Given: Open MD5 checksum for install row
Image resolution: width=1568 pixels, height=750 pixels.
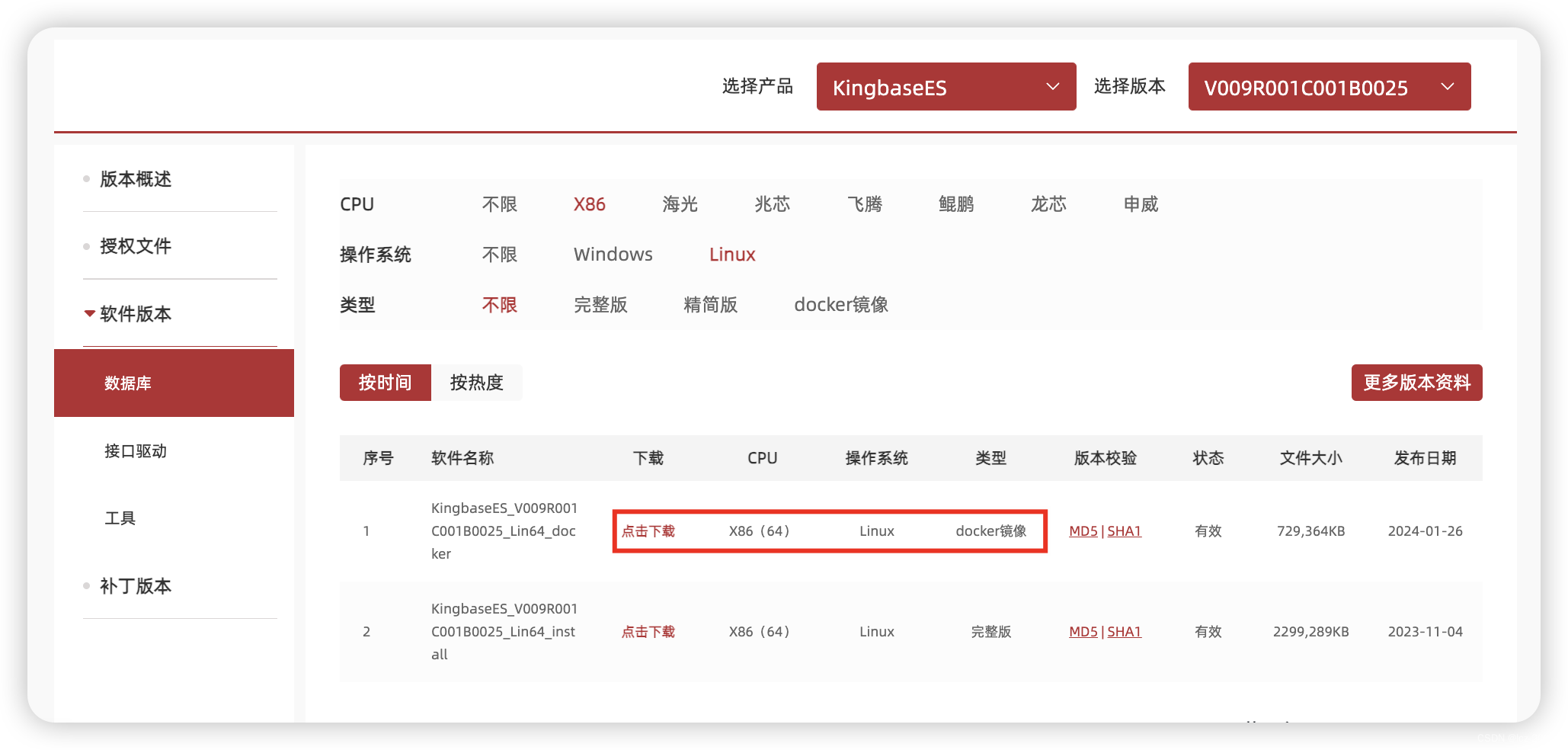Looking at the screenshot, I should (1083, 632).
